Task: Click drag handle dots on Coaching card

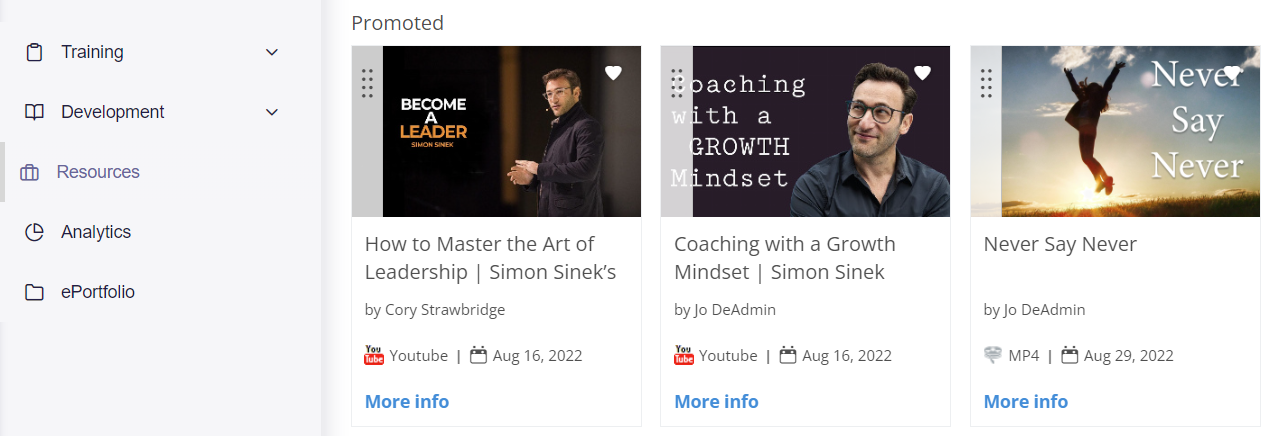Action: (x=677, y=83)
